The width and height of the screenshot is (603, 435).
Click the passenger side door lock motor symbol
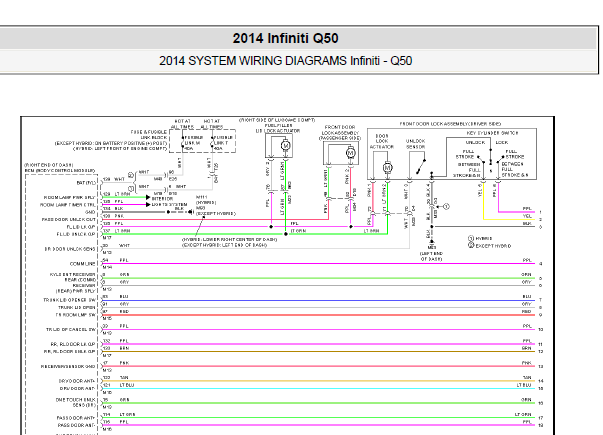point(350,153)
